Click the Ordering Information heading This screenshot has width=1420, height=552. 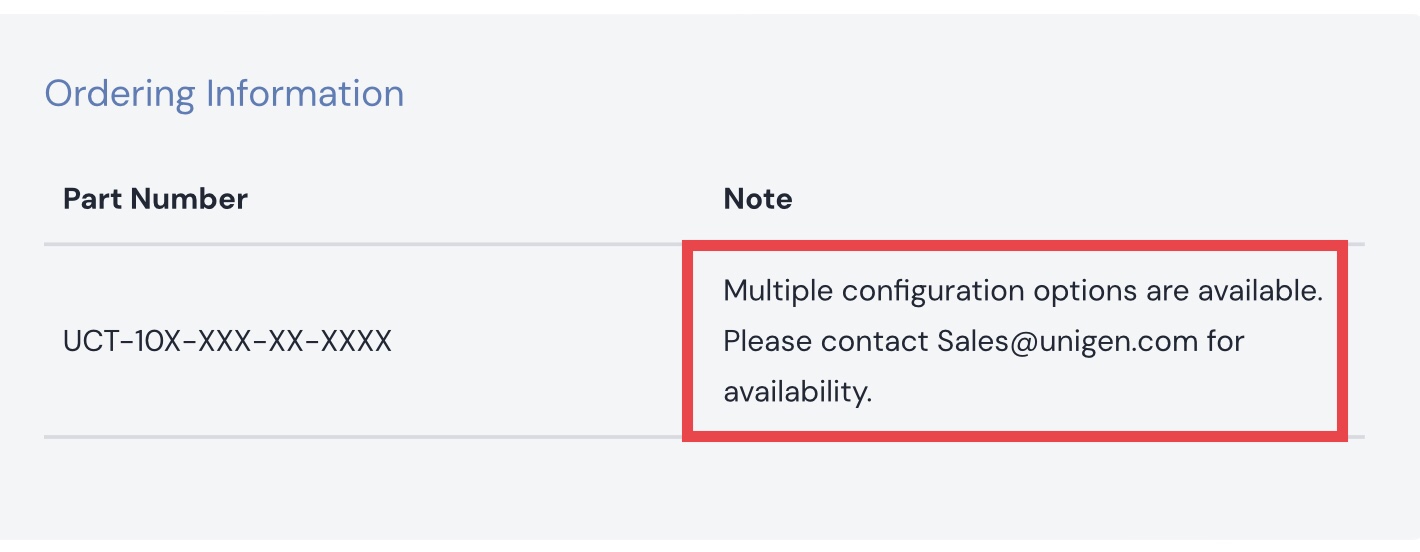coord(224,94)
